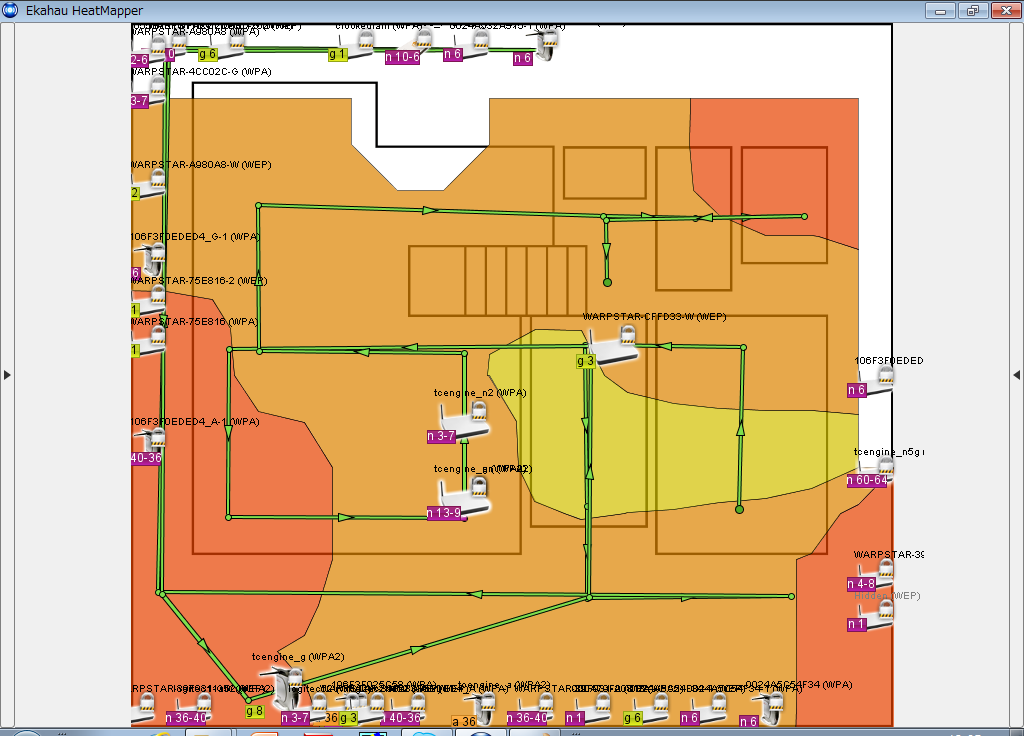Screen dimensions: 1024x736
Task: Click the router icon above the n 60-64 badge's neighbor 106F3F0EDED
Action: (x=876, y=380)
